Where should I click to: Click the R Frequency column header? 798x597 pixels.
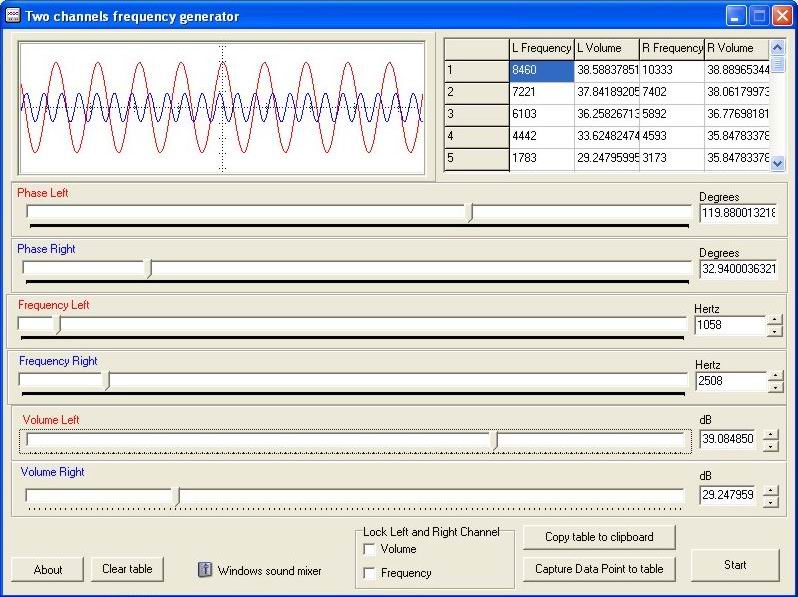coord(672,48)
